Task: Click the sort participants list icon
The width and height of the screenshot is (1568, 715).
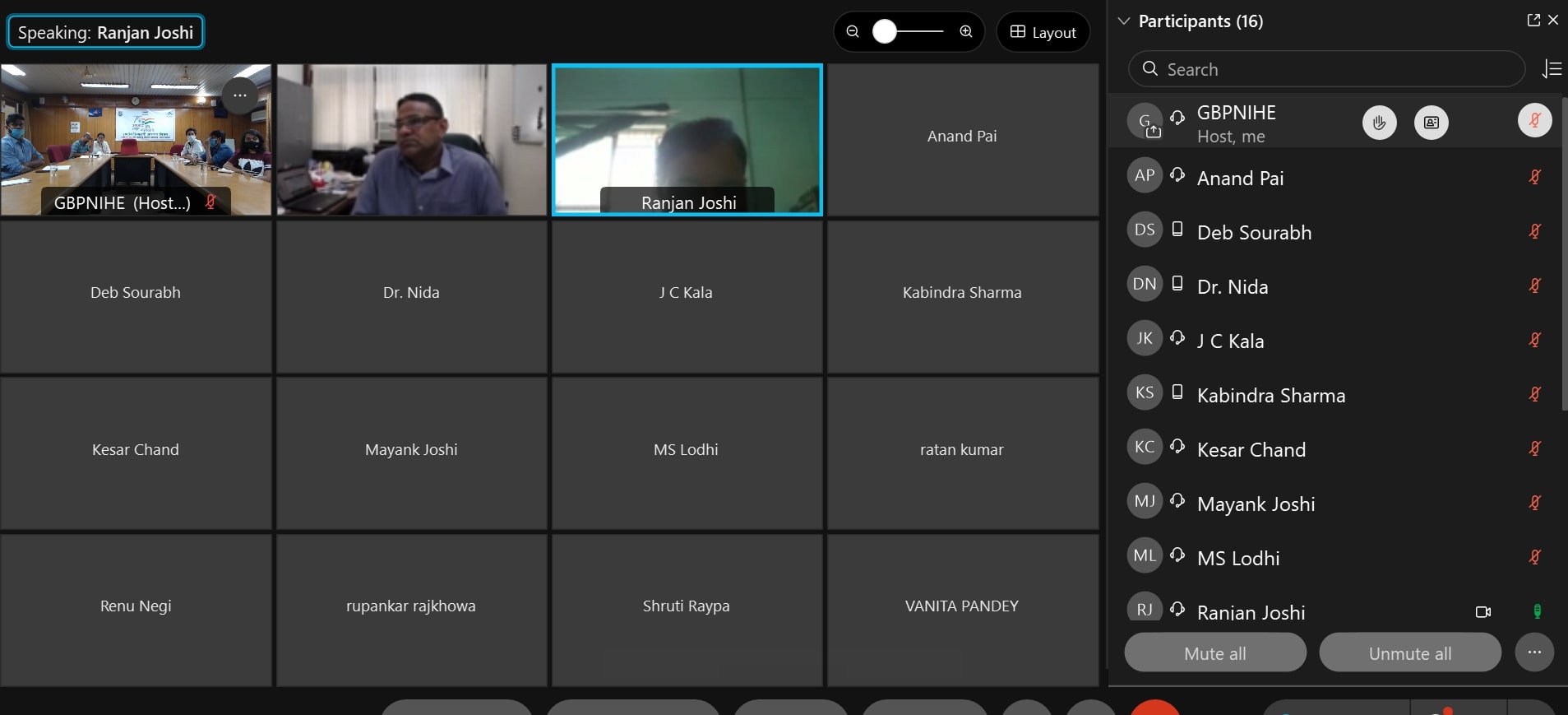Action: coord(1552,69)
